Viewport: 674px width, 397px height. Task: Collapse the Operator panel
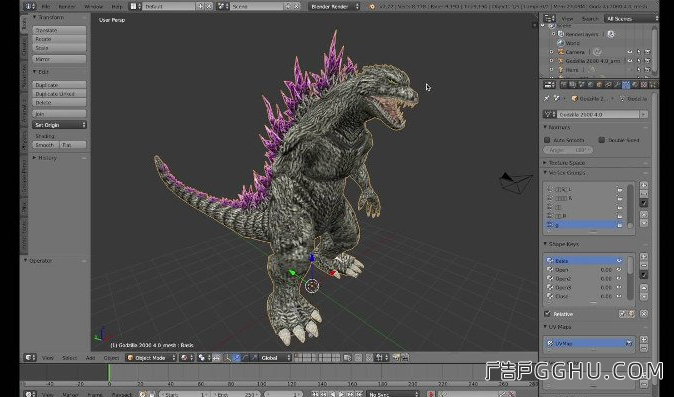click(x=25, y=261)
